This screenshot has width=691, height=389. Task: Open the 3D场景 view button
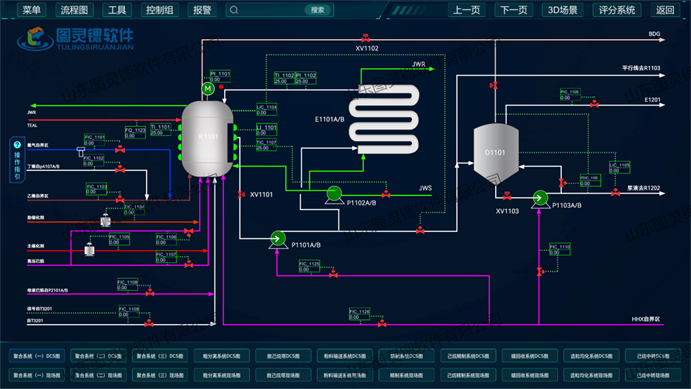click(x=563, y=10)
